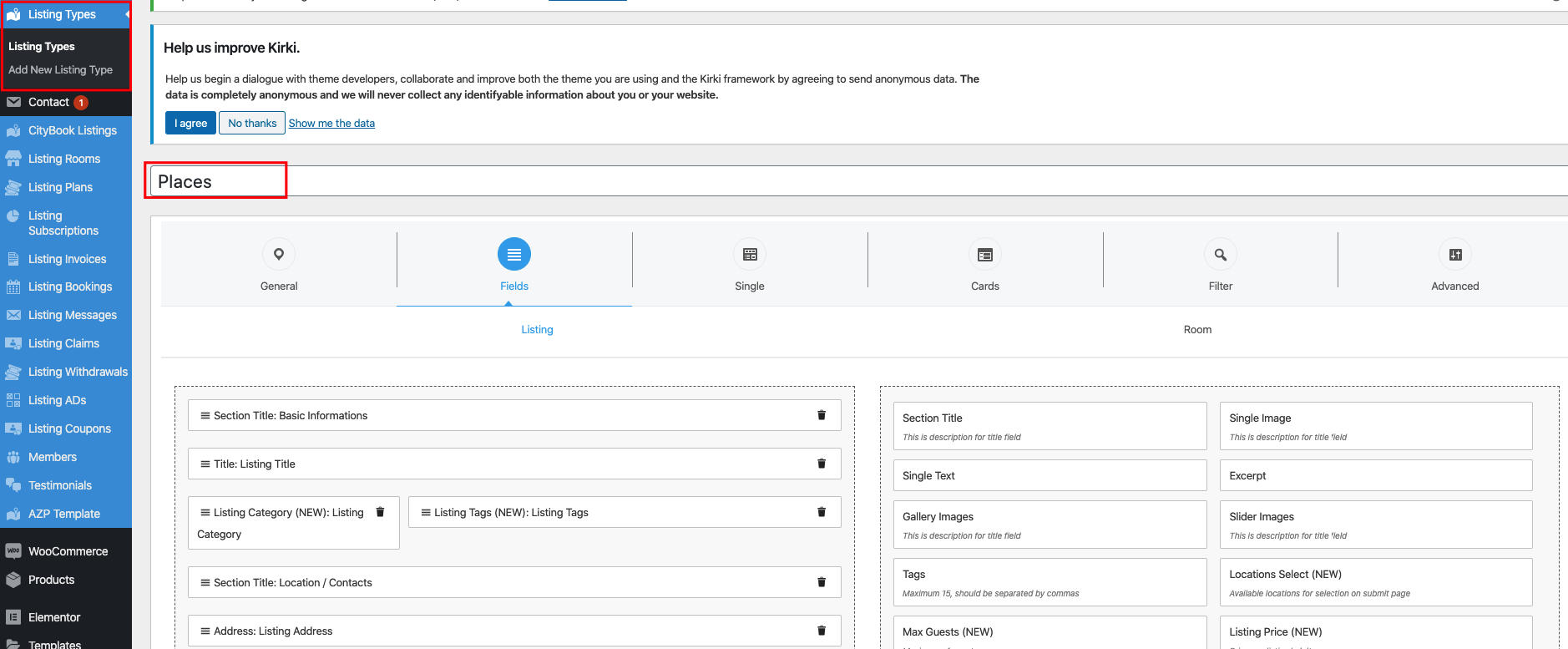Add the Tags field type
The height and width of the screenshot is (649, 1568).
(x=1050, y=582)
